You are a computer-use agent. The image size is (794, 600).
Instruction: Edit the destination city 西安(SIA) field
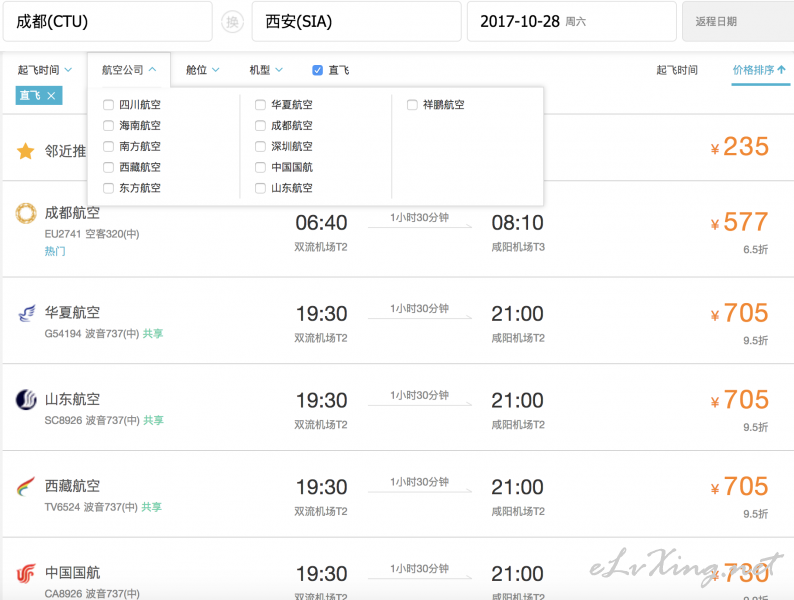coord(356,22)
